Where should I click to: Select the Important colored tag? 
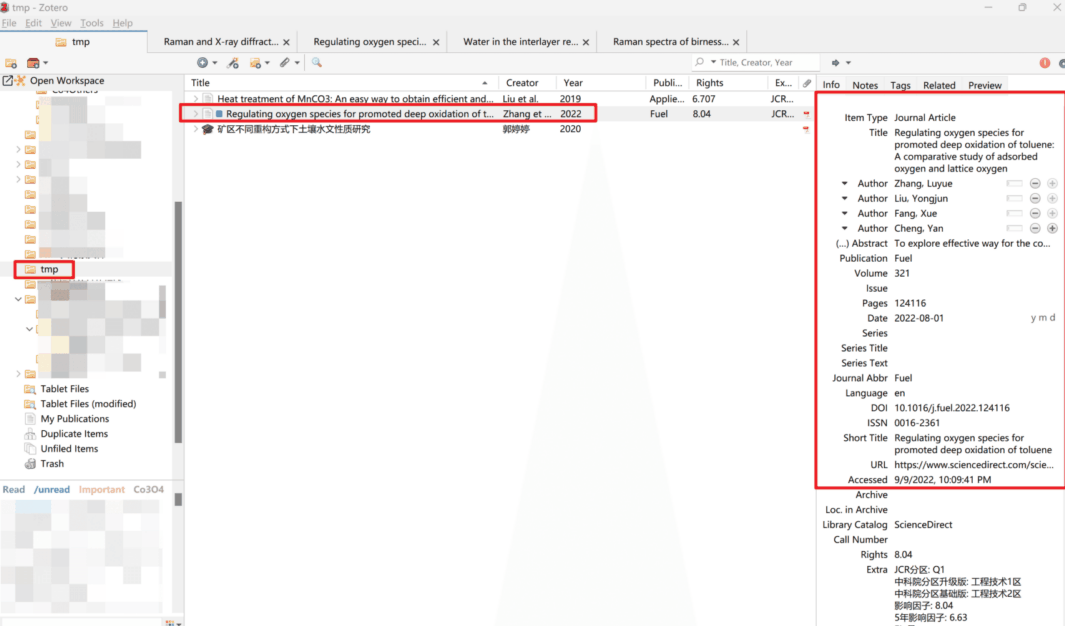click(102, 490)
